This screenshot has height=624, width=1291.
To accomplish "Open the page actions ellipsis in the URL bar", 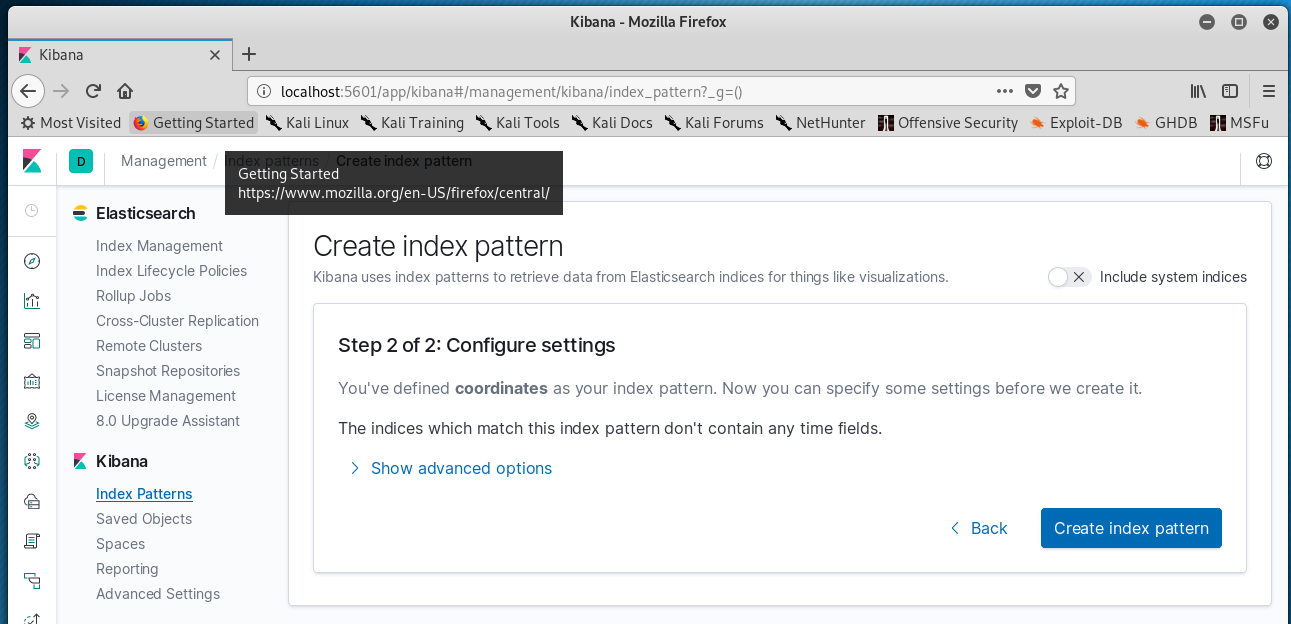I will 1005,91.
